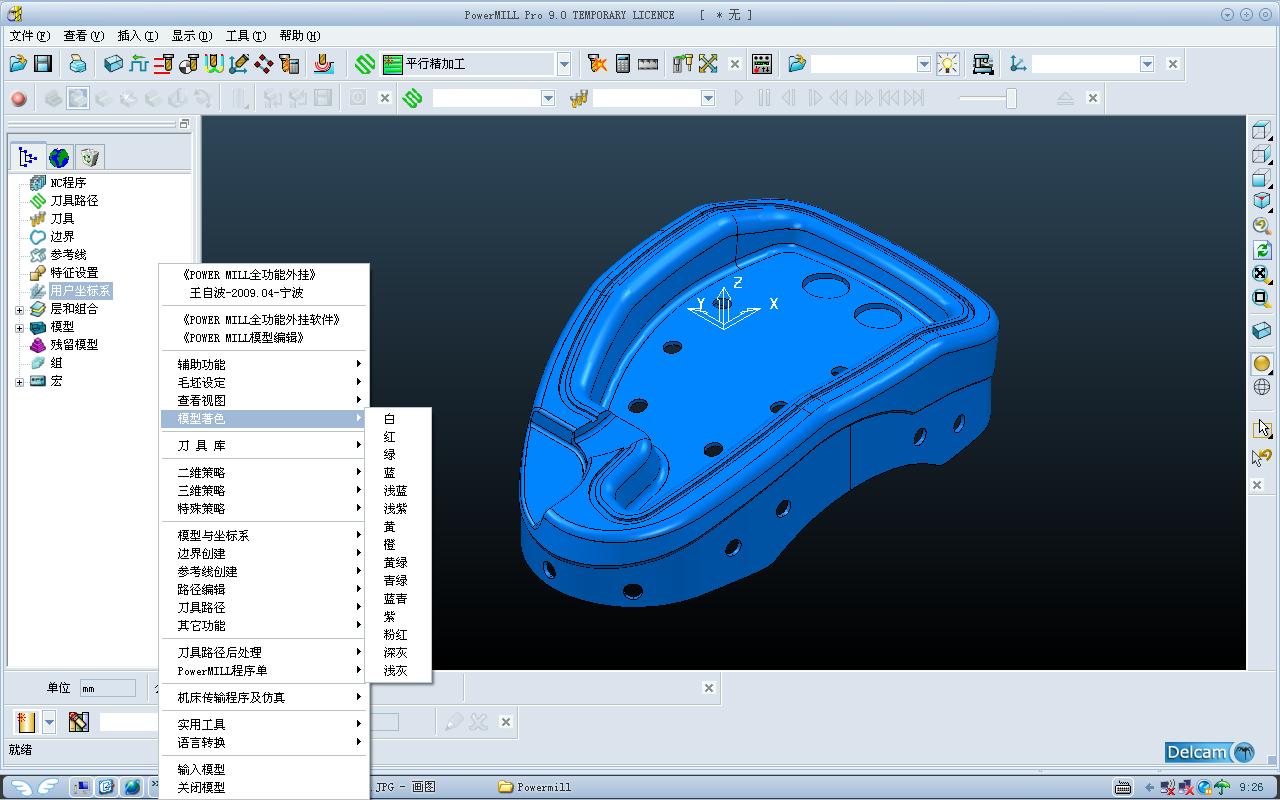Viewport: 1280px width, 800px height.
Task: Toggle wireframe view with the globe icon
Action: [x=1261, y=388]
